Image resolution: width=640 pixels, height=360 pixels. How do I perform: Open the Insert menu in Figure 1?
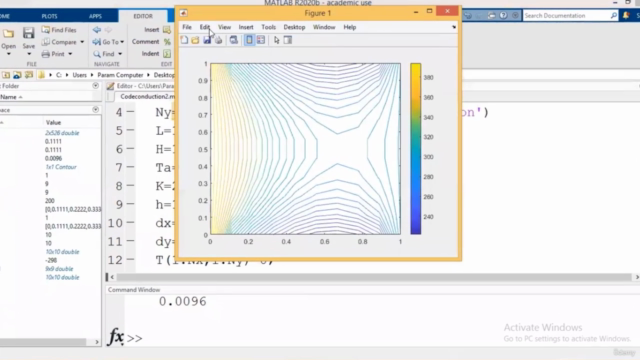(x=246, y=27)
